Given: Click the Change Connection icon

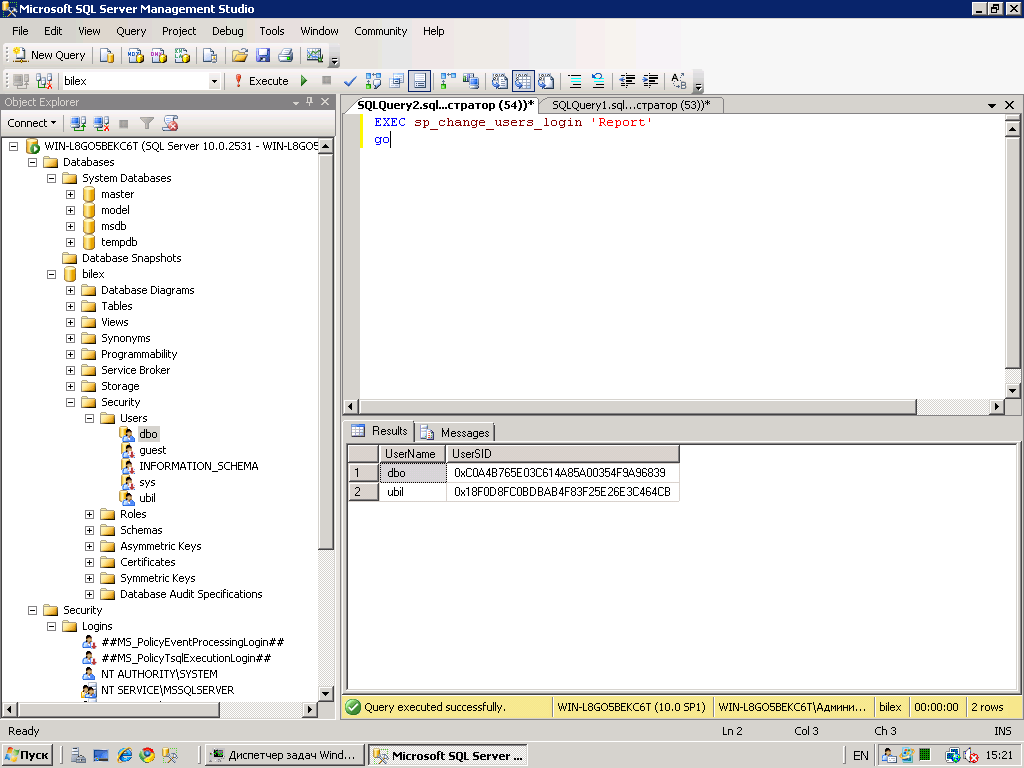Looking at the screenshot, I should click(44, 81).
